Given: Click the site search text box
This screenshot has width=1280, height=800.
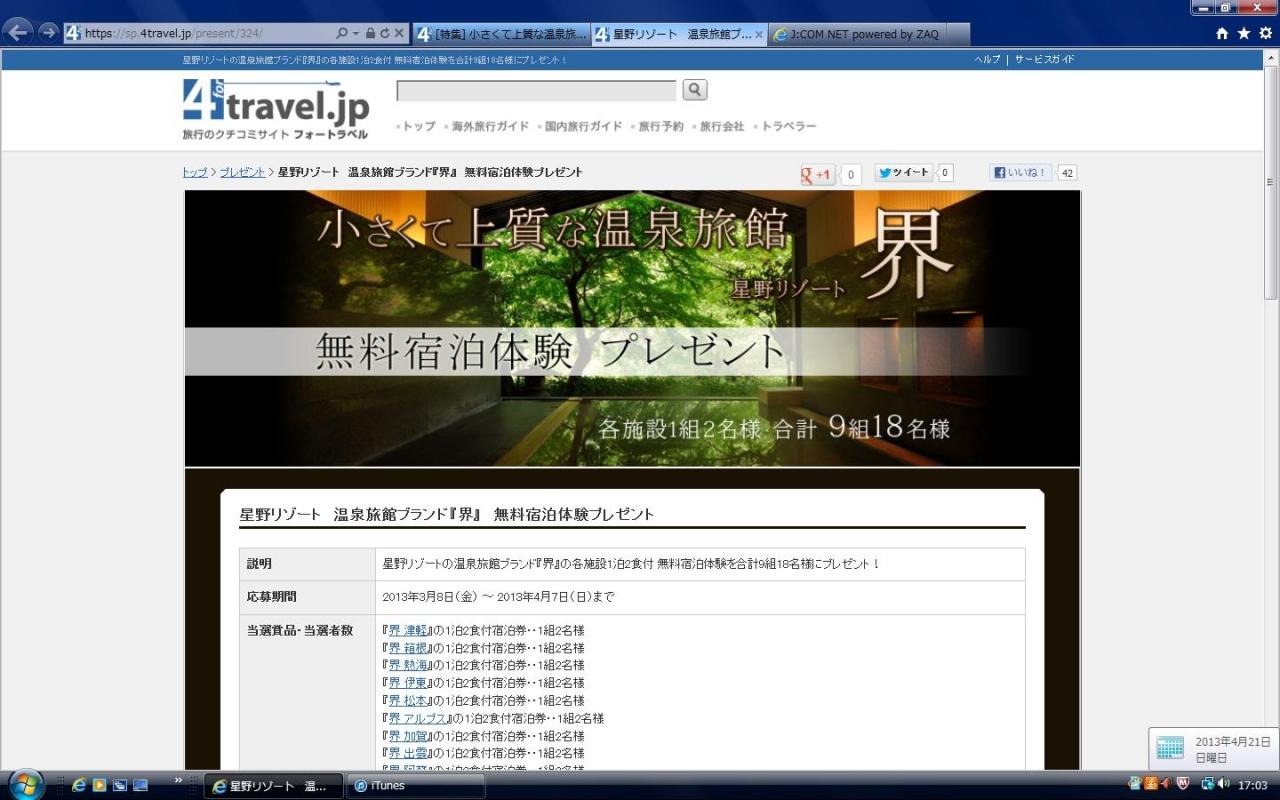Looking at the screenshot, I should (536, 91).
